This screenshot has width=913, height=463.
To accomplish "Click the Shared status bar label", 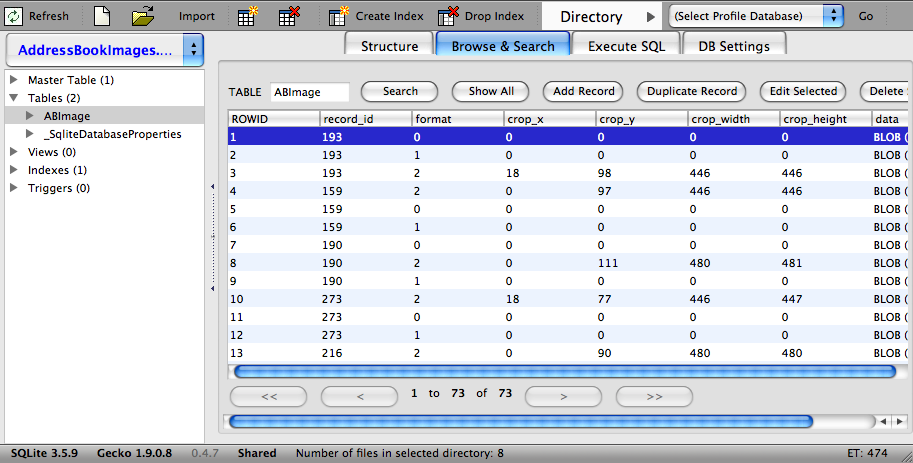I will [257, 453].
